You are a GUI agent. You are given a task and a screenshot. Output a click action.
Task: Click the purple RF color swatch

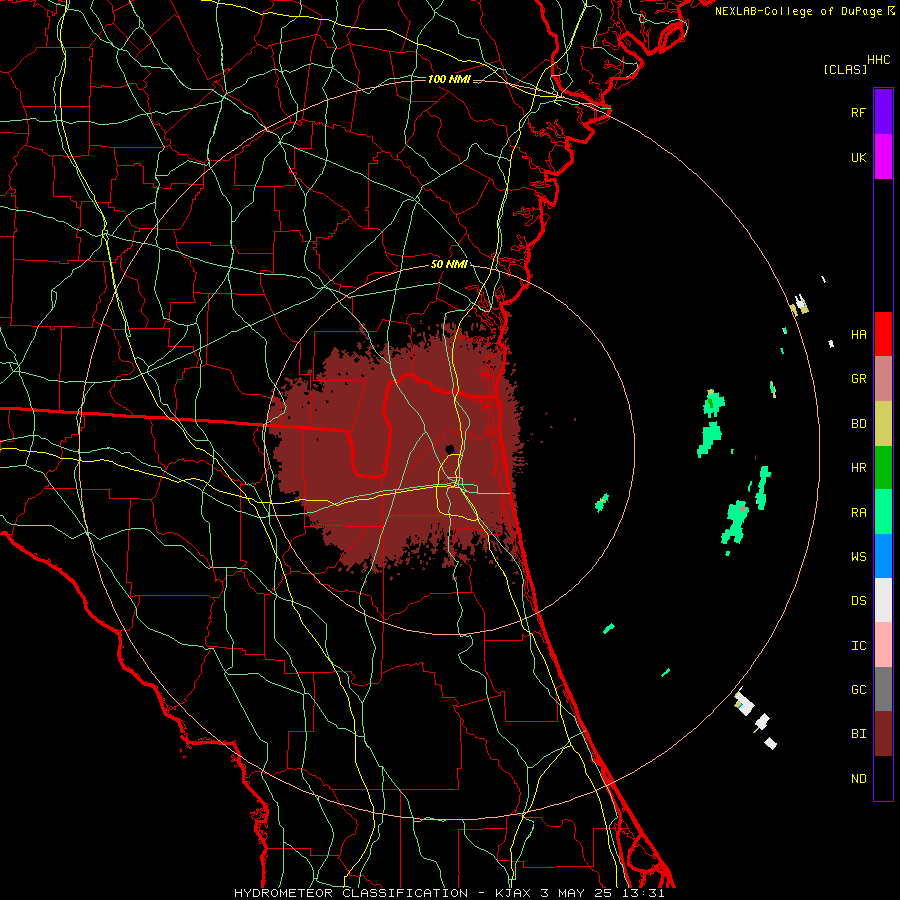[883, 112]
